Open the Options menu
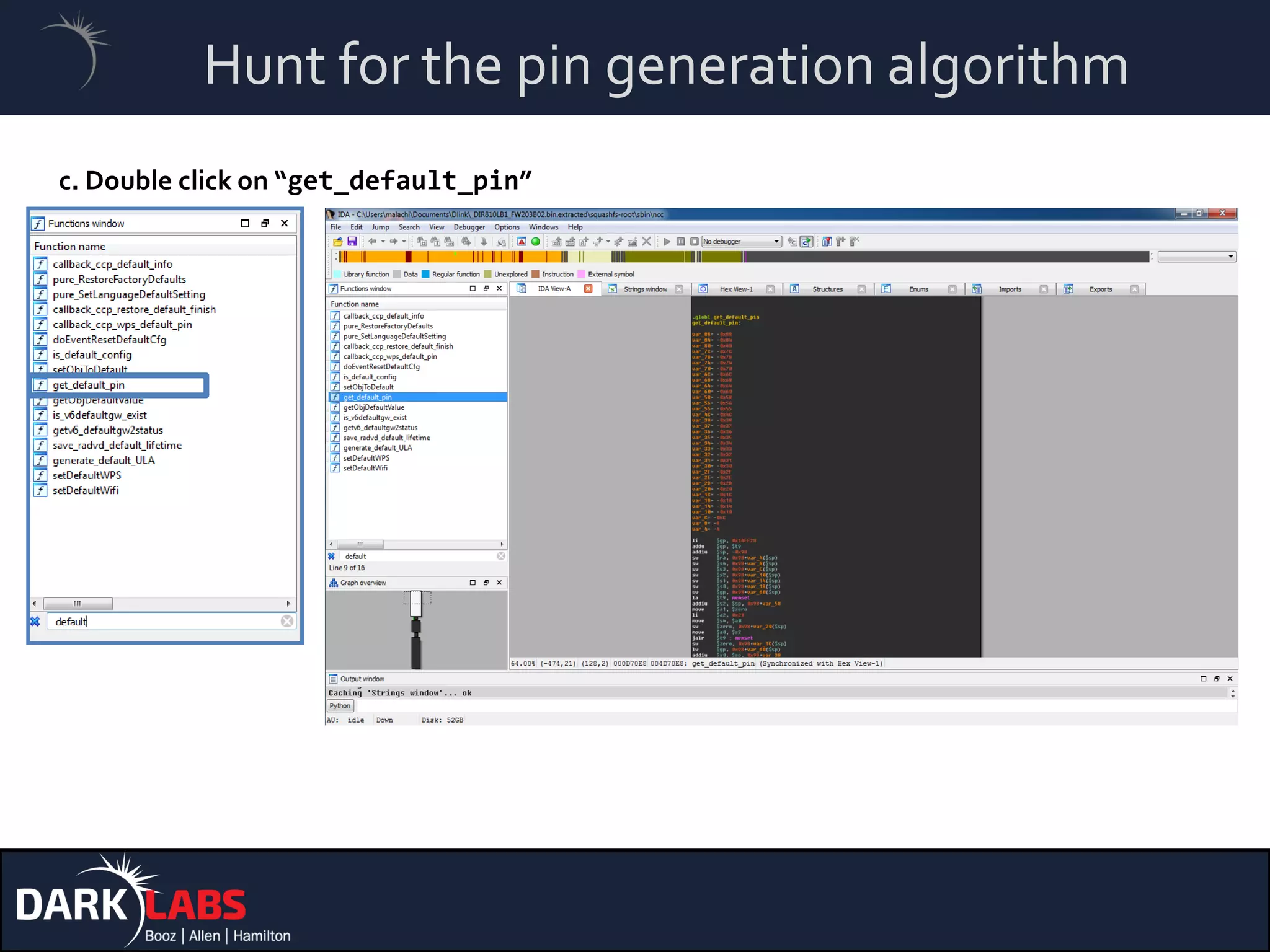1270x952 pixels. tap(507, 227)
